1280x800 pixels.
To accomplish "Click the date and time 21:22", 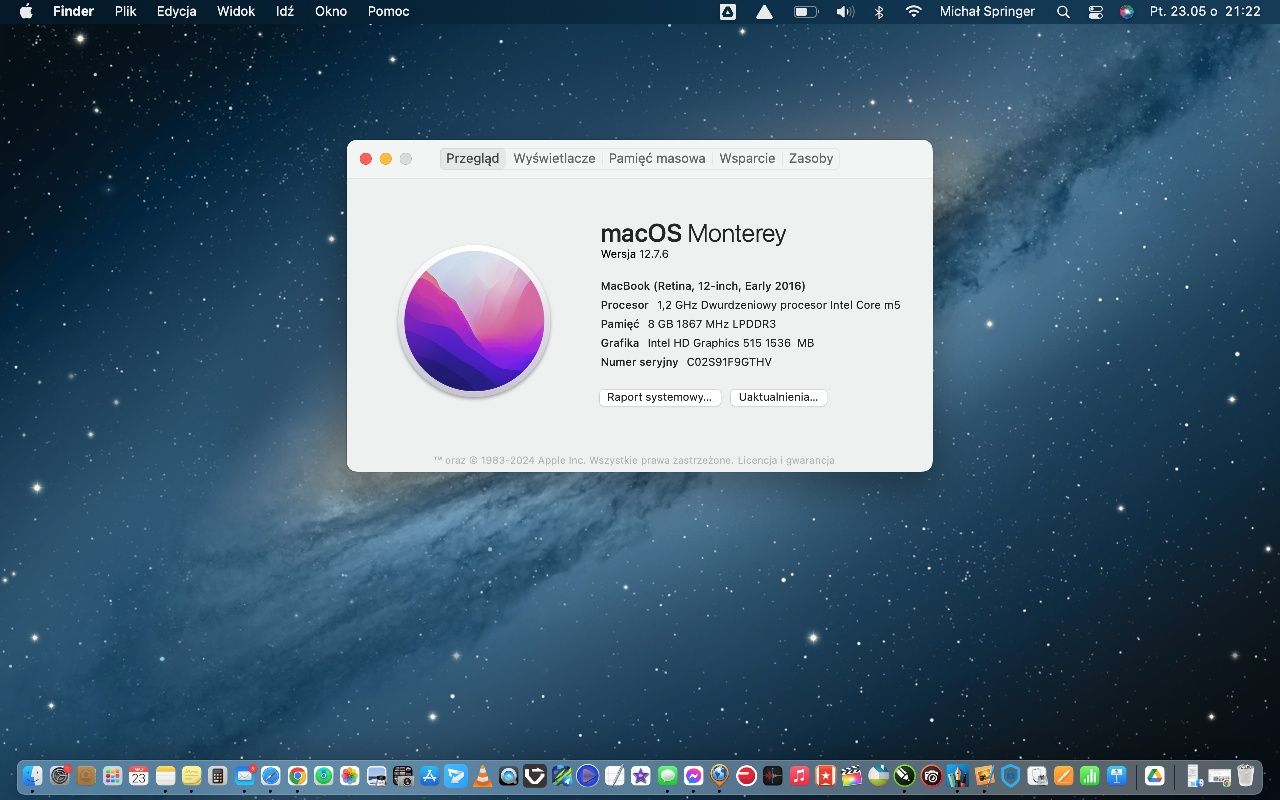I will (1205, 12).
